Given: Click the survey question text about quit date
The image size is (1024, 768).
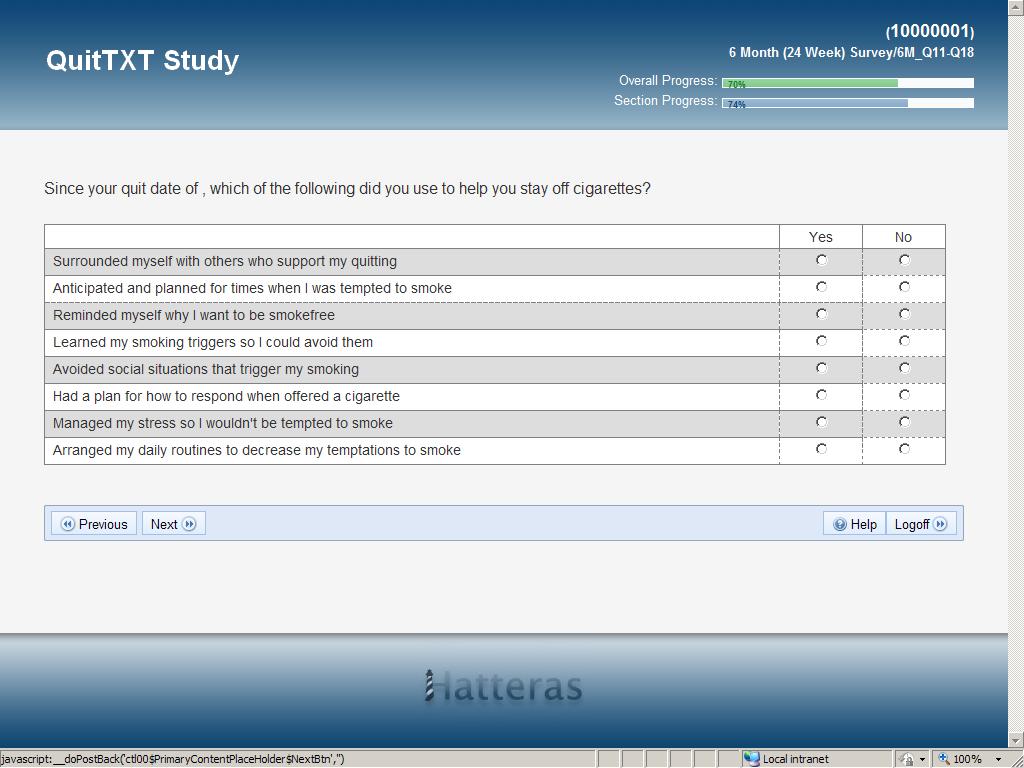Looking at the screenshot, I should pos(347,189).
